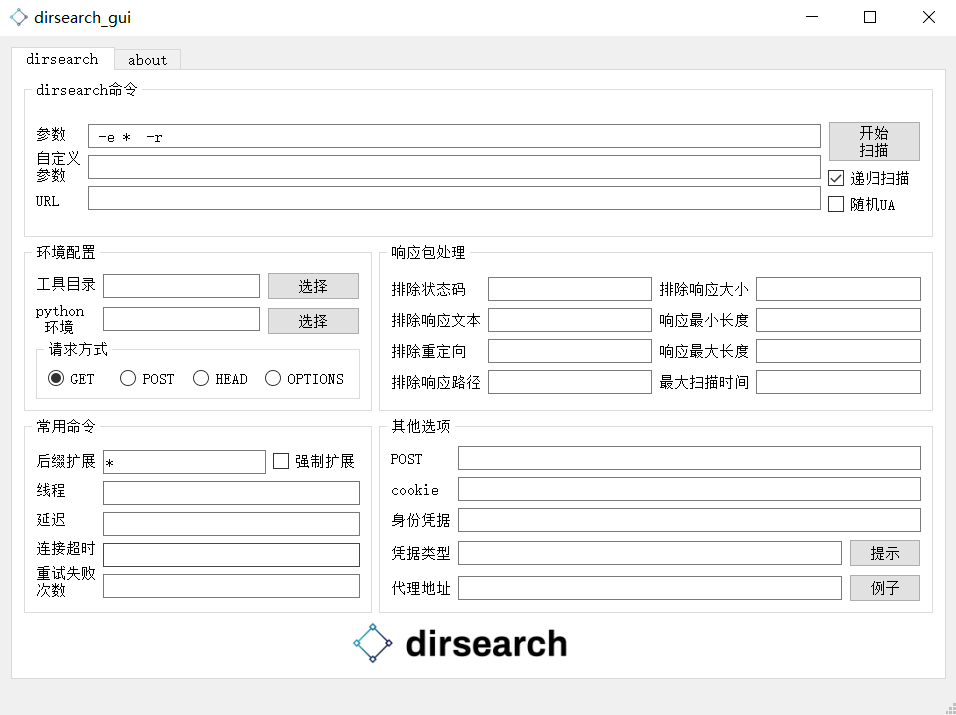Open the about tab
The height and width of the screenshot is (715, 956).
tap(148, 60)
